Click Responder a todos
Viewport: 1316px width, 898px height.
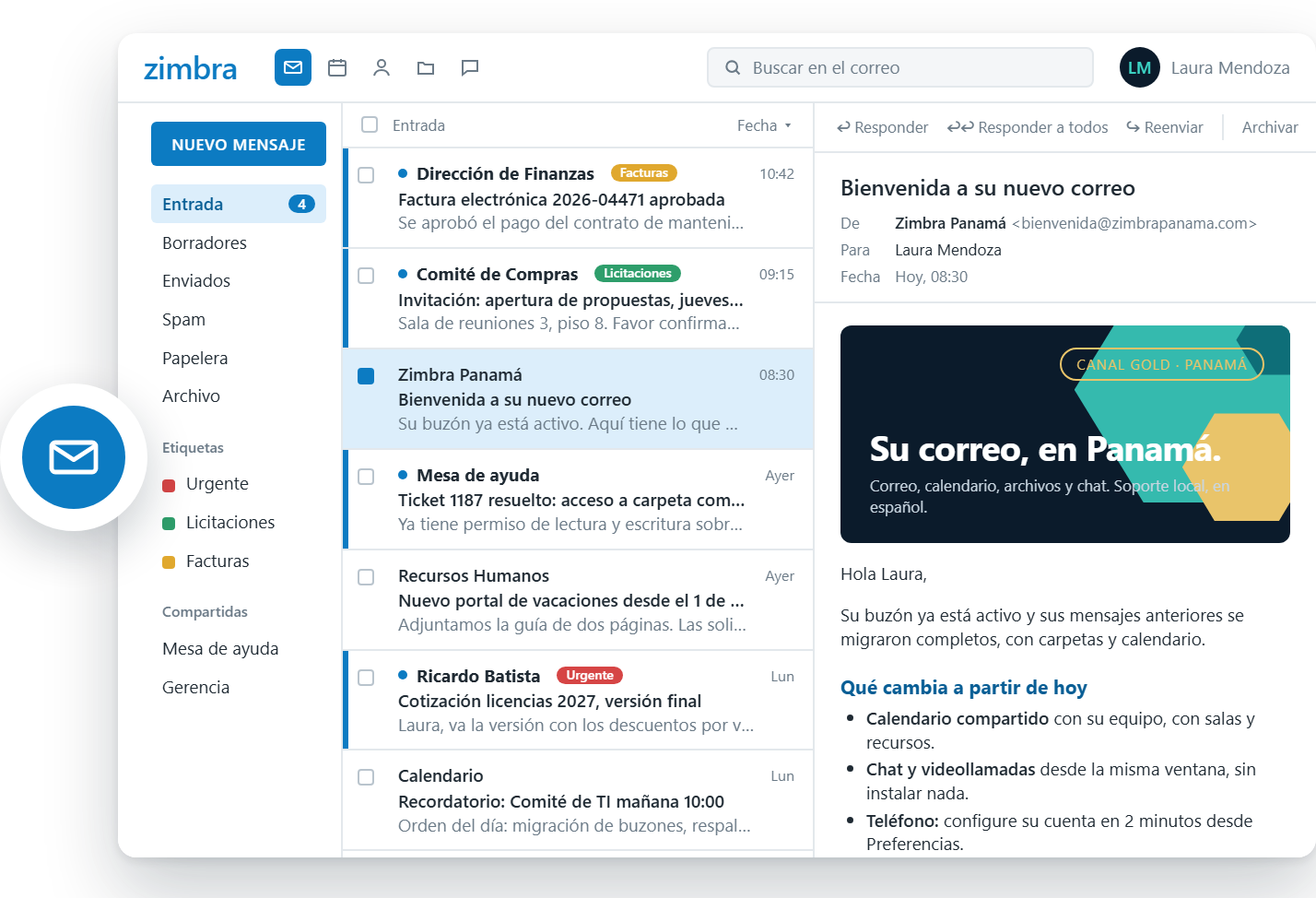pos(1028,127)
